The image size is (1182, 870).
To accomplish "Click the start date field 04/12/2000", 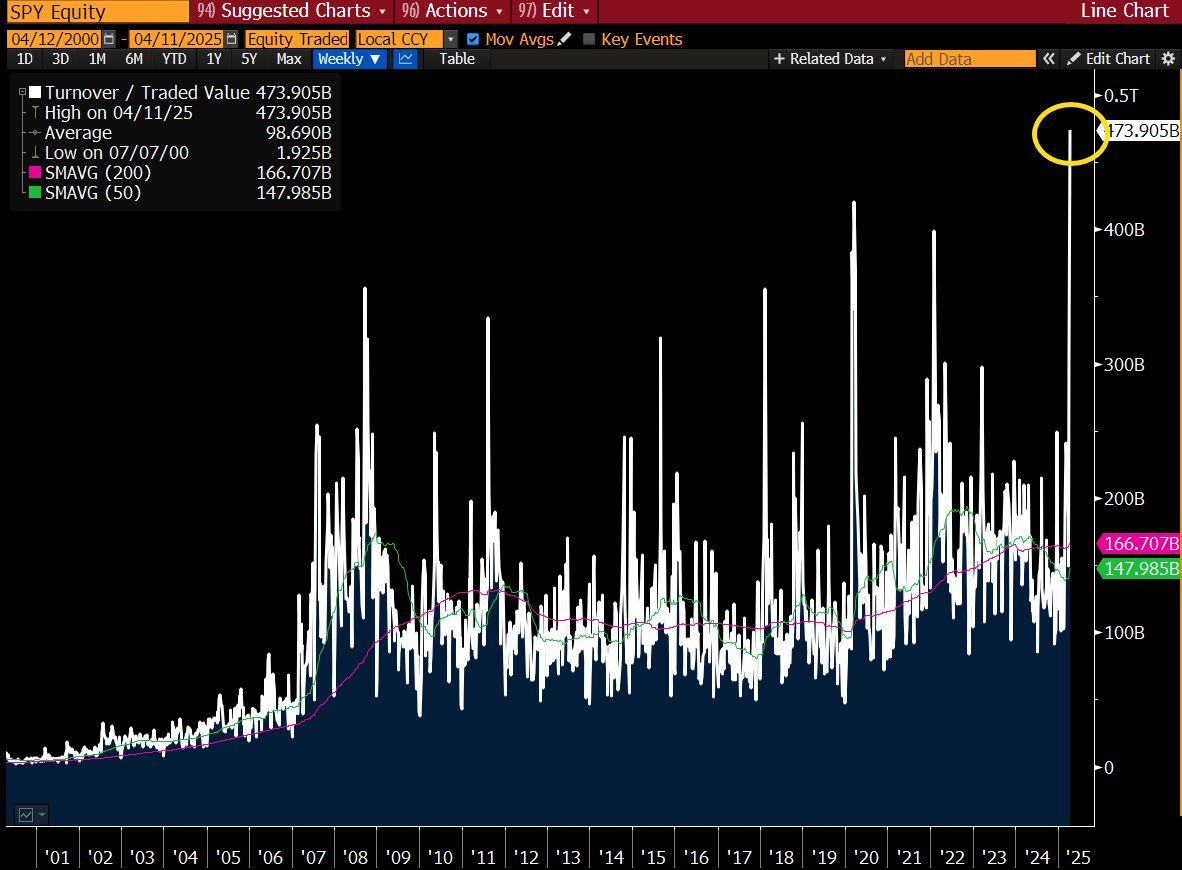I will click(x=55, y=39).
